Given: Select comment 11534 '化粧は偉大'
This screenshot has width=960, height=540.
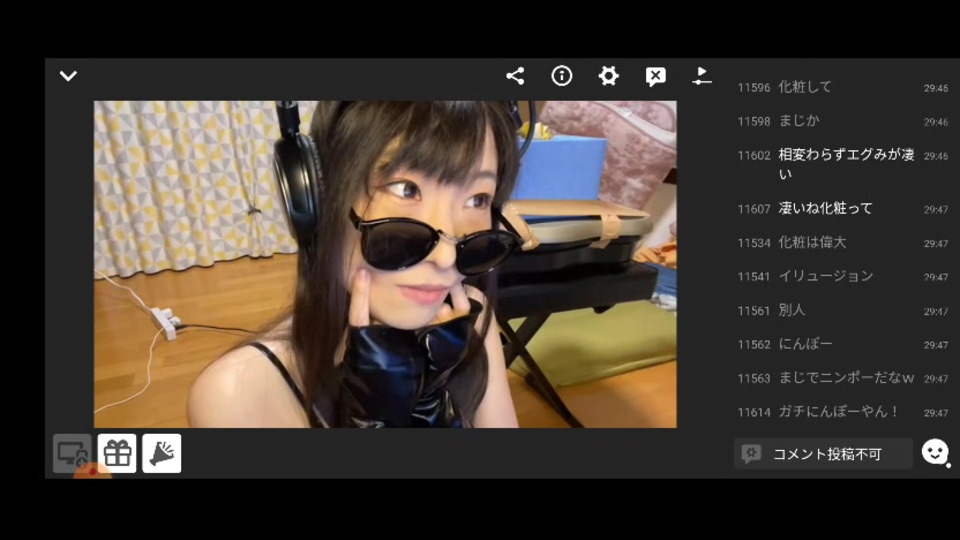Looking at the screenshot, I should (x=842, y=242).
